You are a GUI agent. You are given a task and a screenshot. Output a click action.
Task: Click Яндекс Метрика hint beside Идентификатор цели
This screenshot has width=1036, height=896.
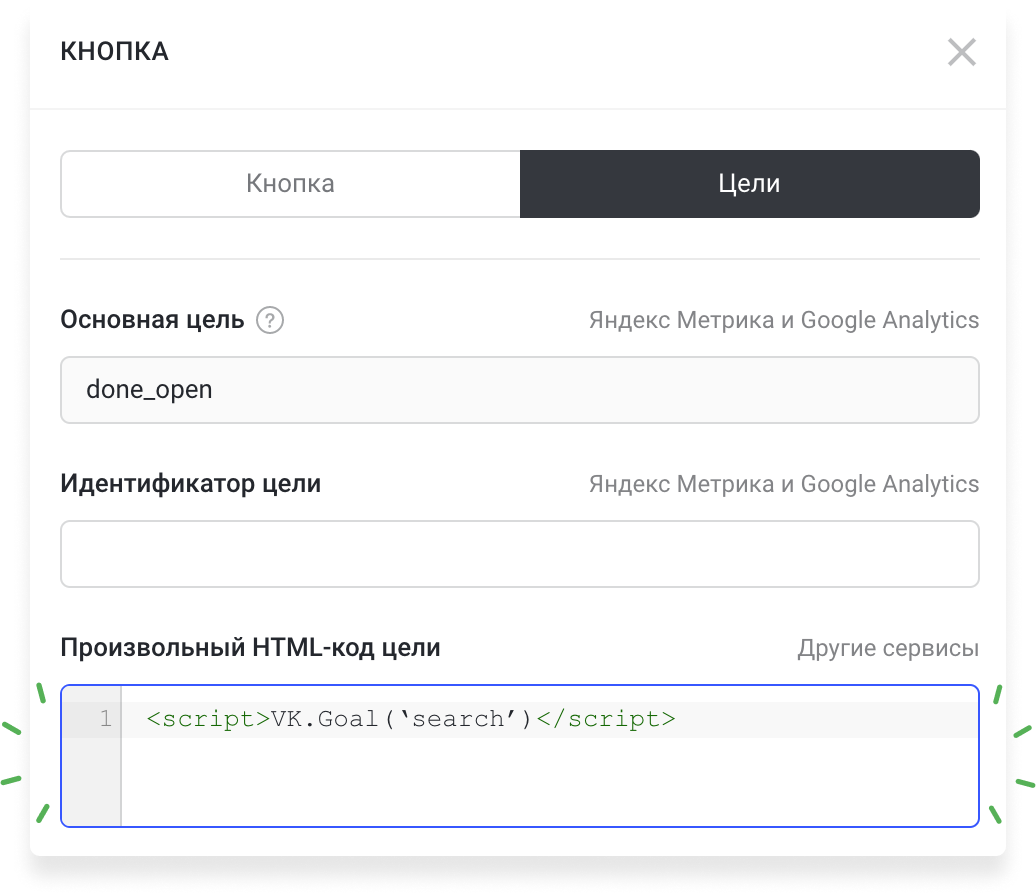pyautogui.click(x=784, y=484)
